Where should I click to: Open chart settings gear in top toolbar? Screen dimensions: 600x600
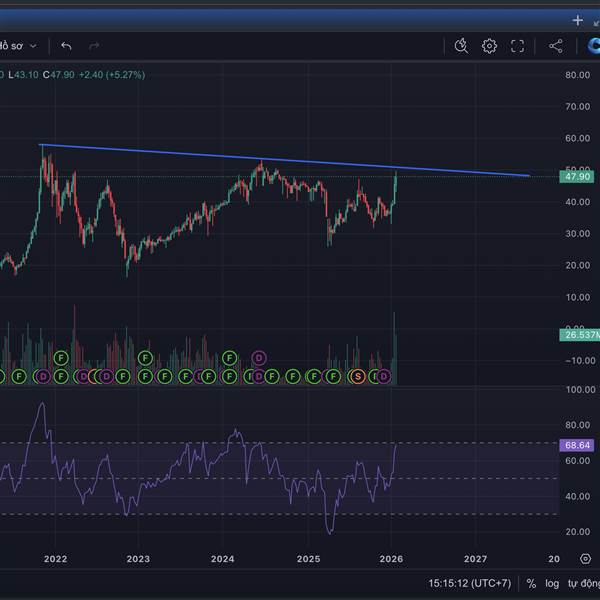click(489, 46)
